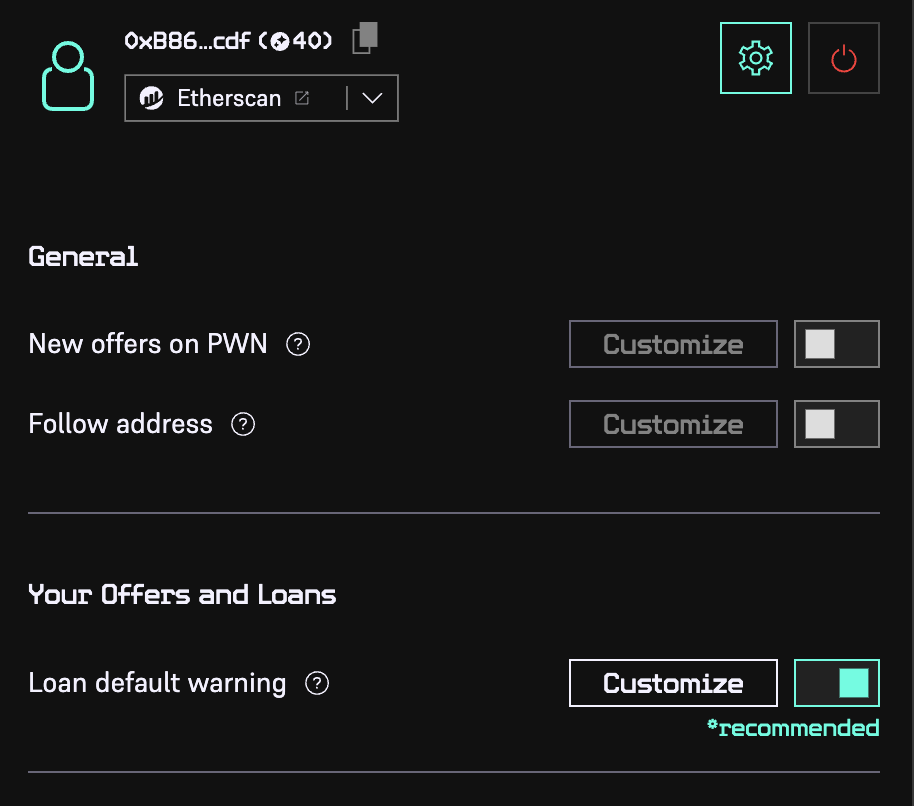Open the Etherscan text link
Image resolution: width=914 pixels, height=806 pixels.
tap(229, 98)
